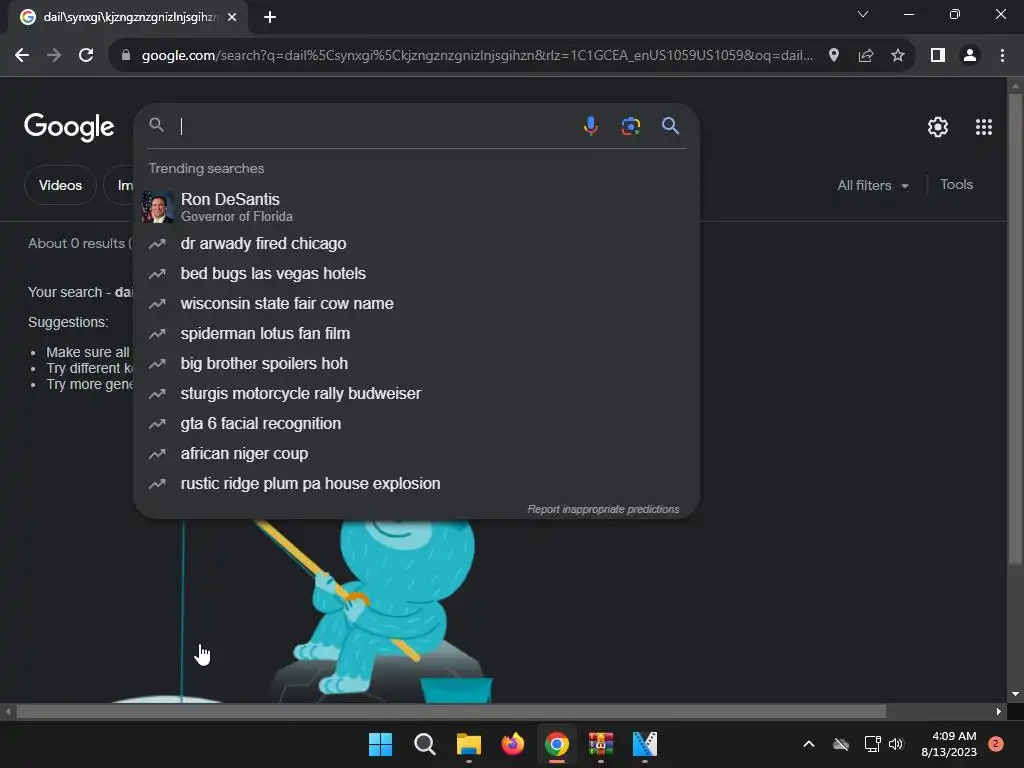This screenshot has height=768, width=1024.
Task: Open Google Lens image search icon
Action: pos(630,125)
